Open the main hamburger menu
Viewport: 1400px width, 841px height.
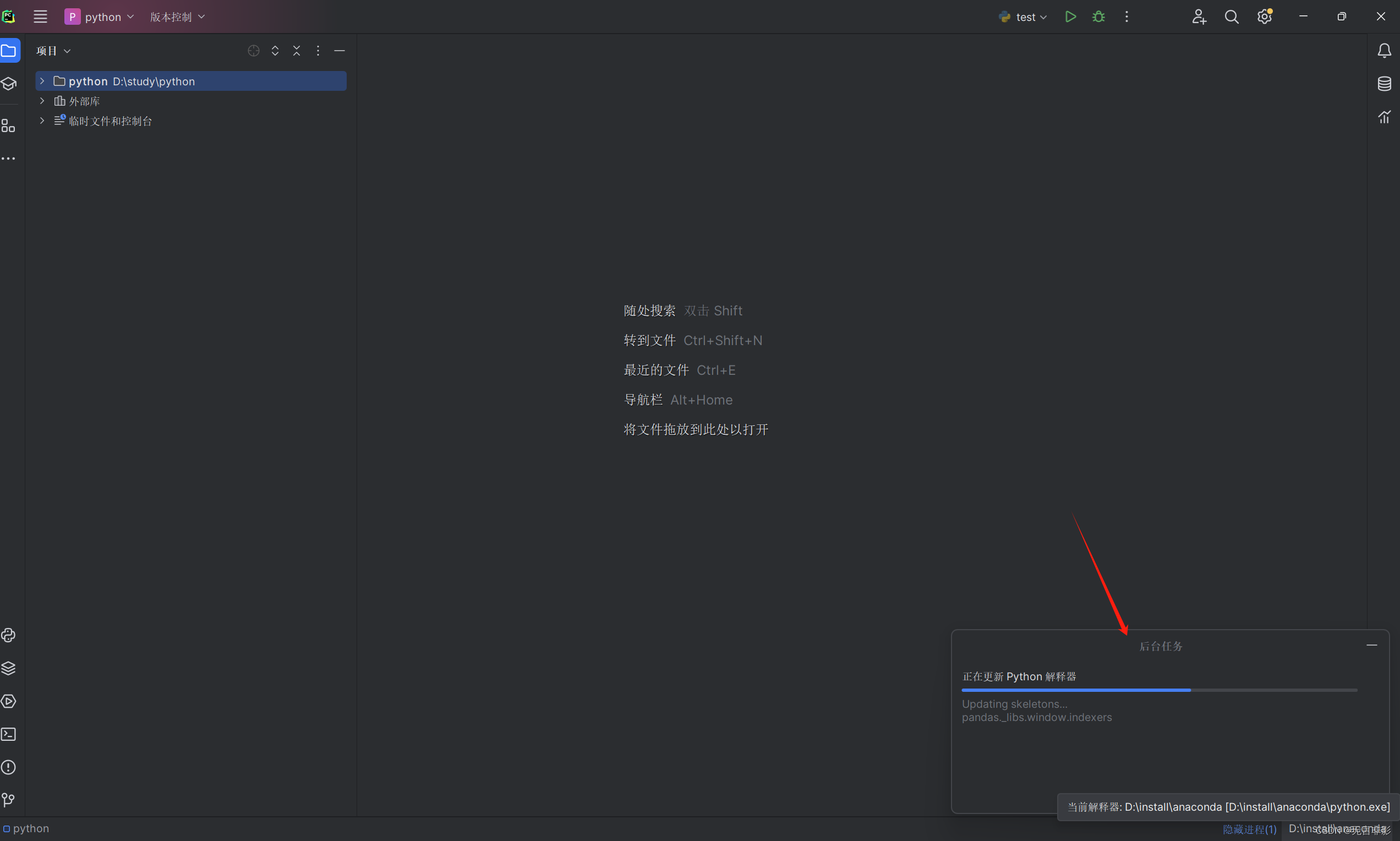[40, 17]
